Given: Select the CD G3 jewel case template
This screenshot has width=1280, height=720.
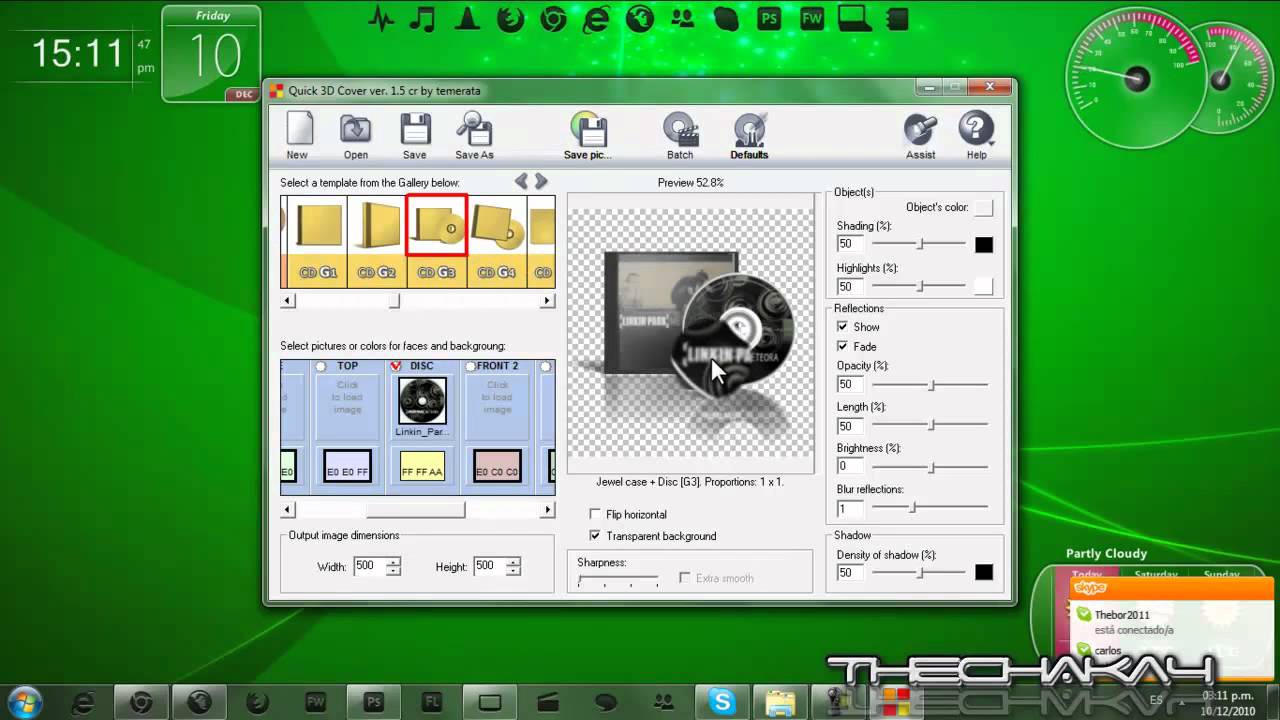Looking at the screenshot, I should (437, 241).
